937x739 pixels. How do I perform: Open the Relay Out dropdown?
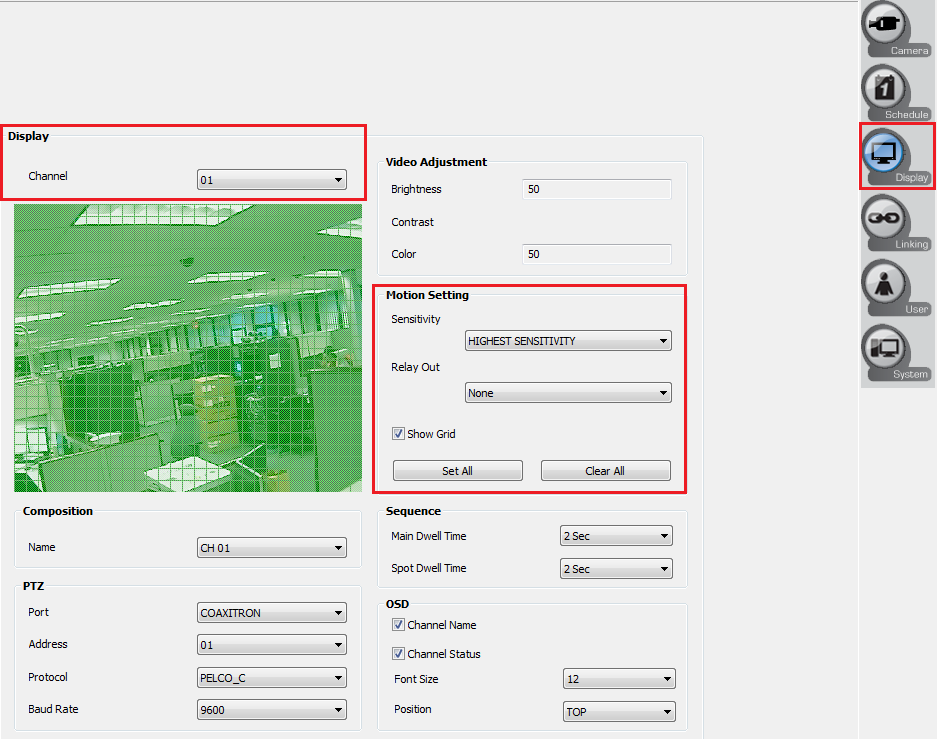pyautogui.click(x=567, y=392)
